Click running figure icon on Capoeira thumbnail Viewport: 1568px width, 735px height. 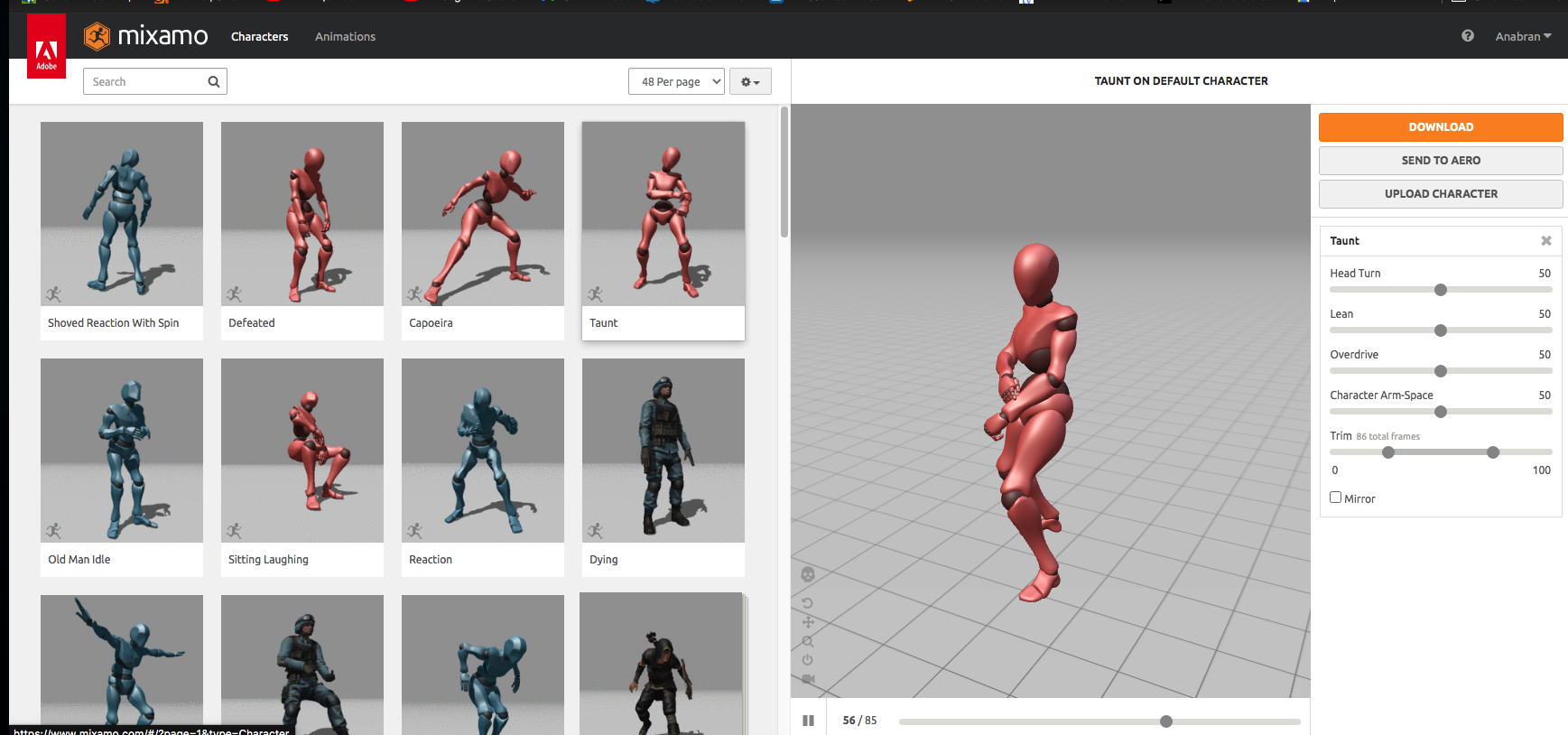(x=414, y=294)
